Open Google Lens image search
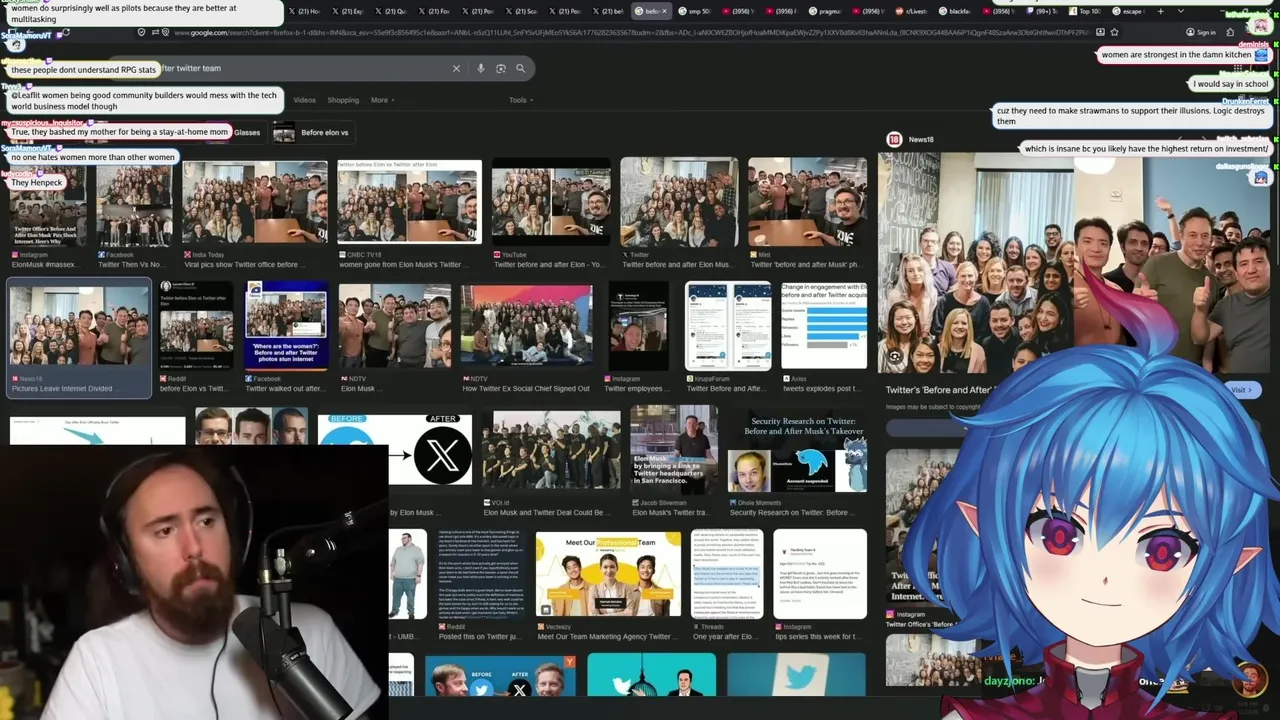The image size is (1280, 720). click(x=501, y=68)
